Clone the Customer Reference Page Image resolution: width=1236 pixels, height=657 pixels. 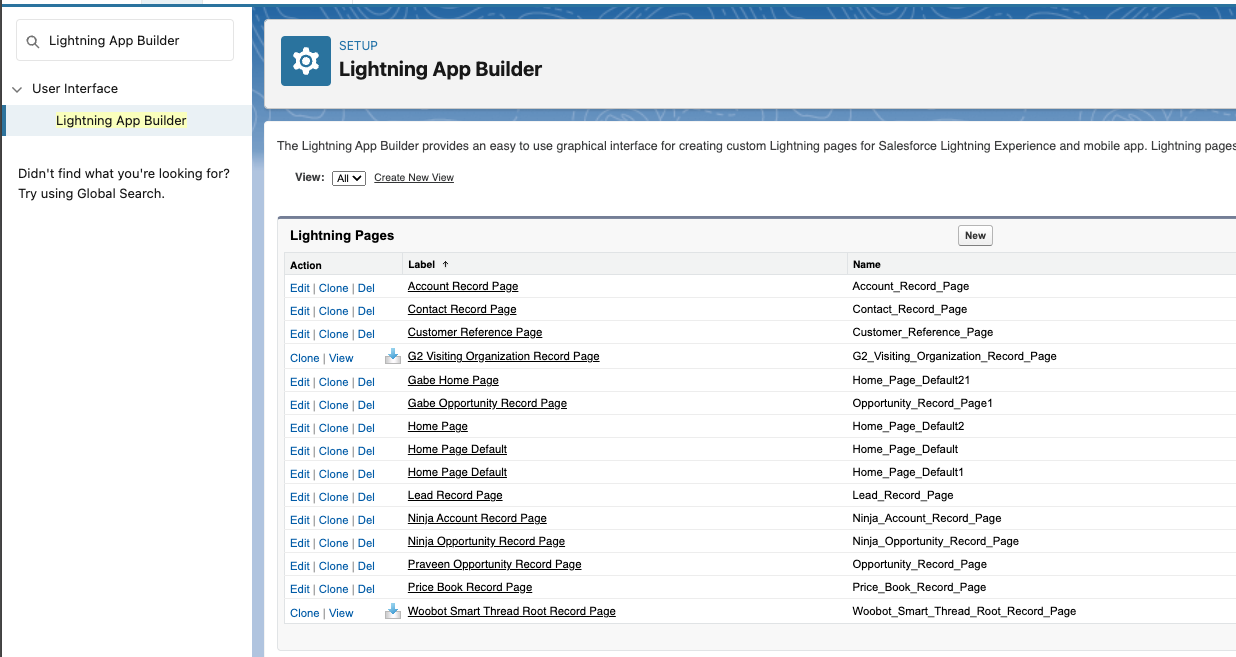click(x=333, y=333)
